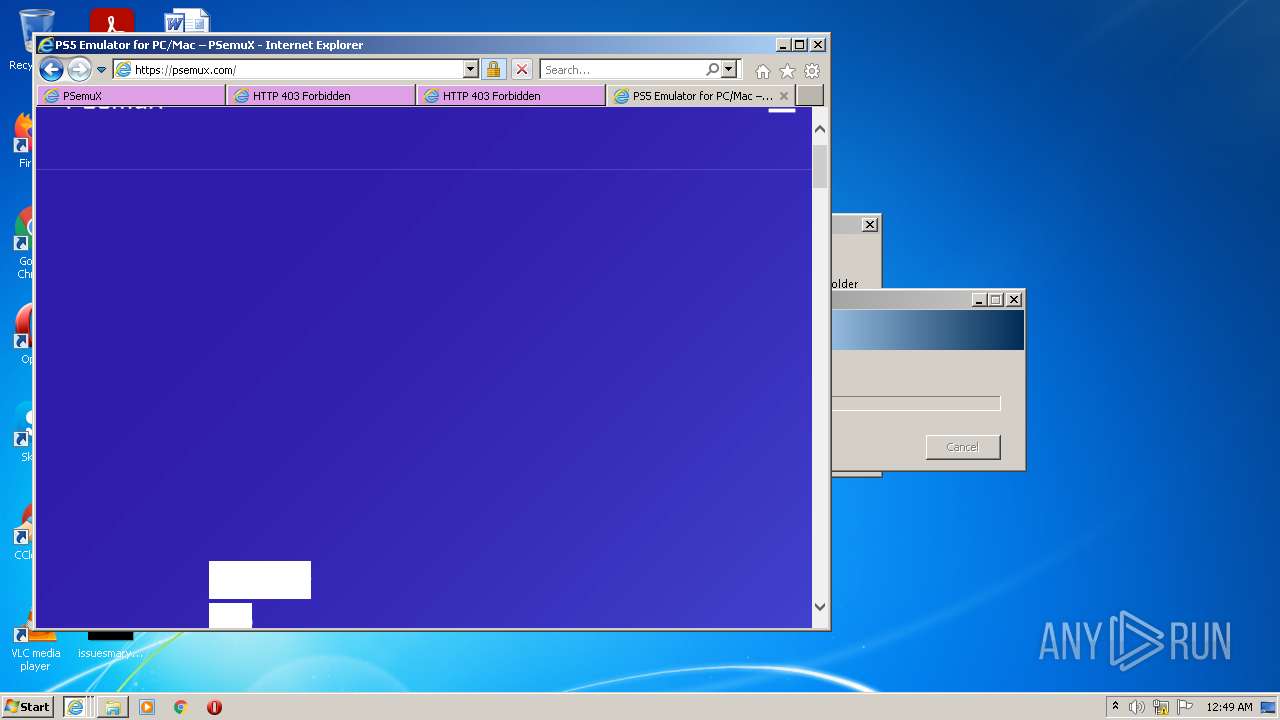
Task: Open a new tab in Internet Explorer
Action: (x=810, y=96)
